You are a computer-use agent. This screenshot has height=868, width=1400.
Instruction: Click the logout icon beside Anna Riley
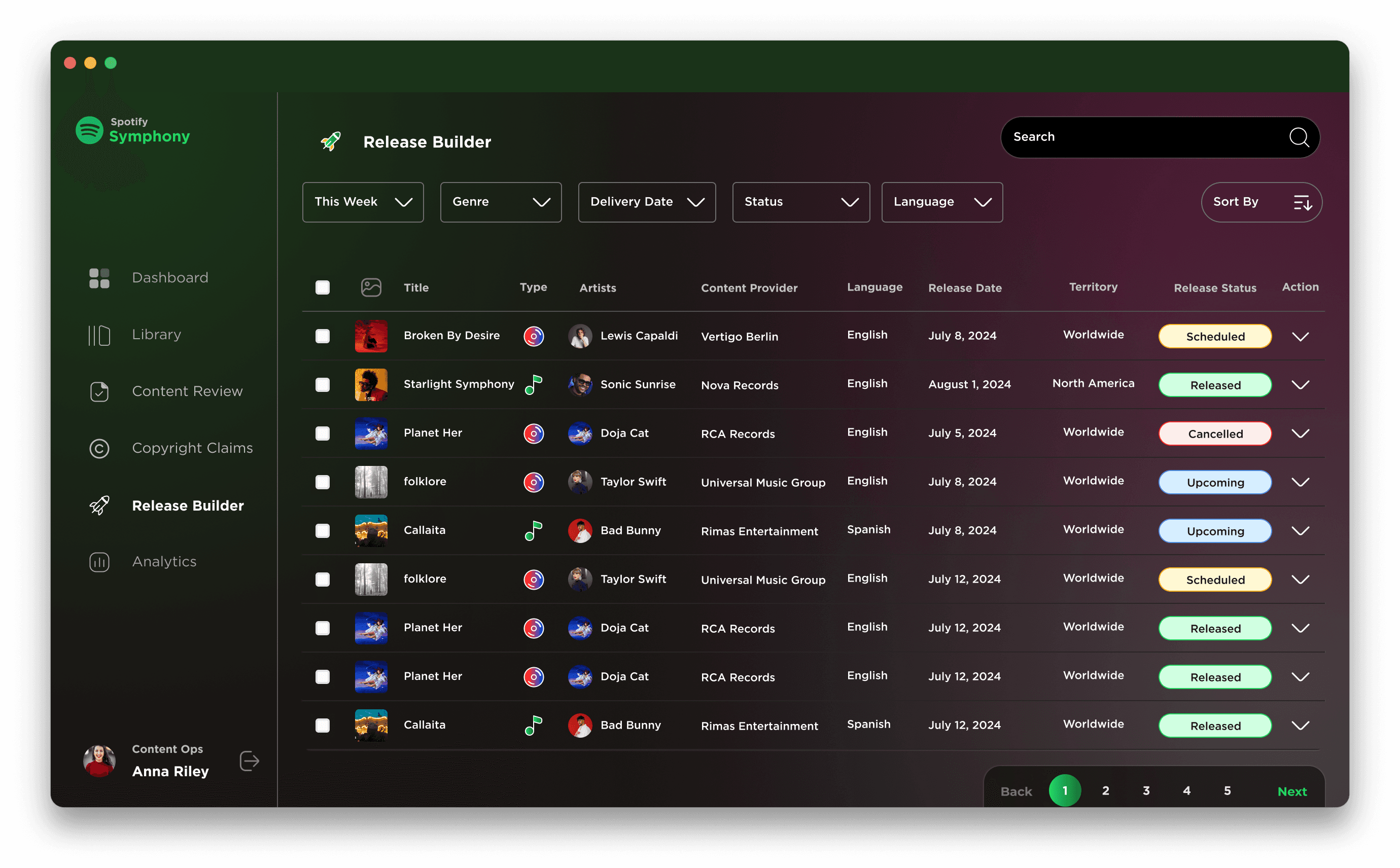pyautogui.click(x=249, y=761)
